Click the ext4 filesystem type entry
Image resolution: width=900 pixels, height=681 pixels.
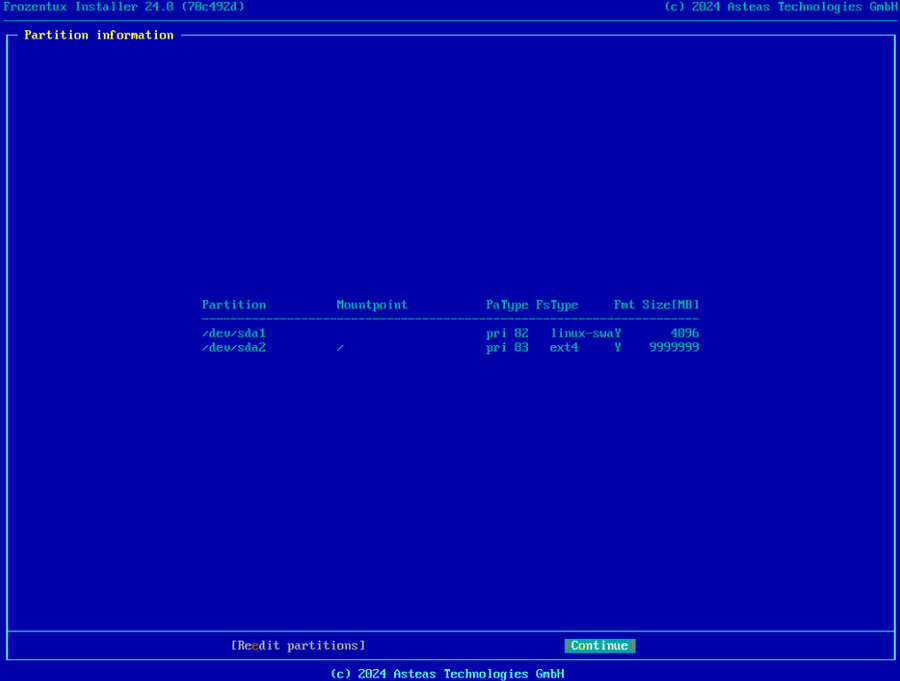(563, 347)
